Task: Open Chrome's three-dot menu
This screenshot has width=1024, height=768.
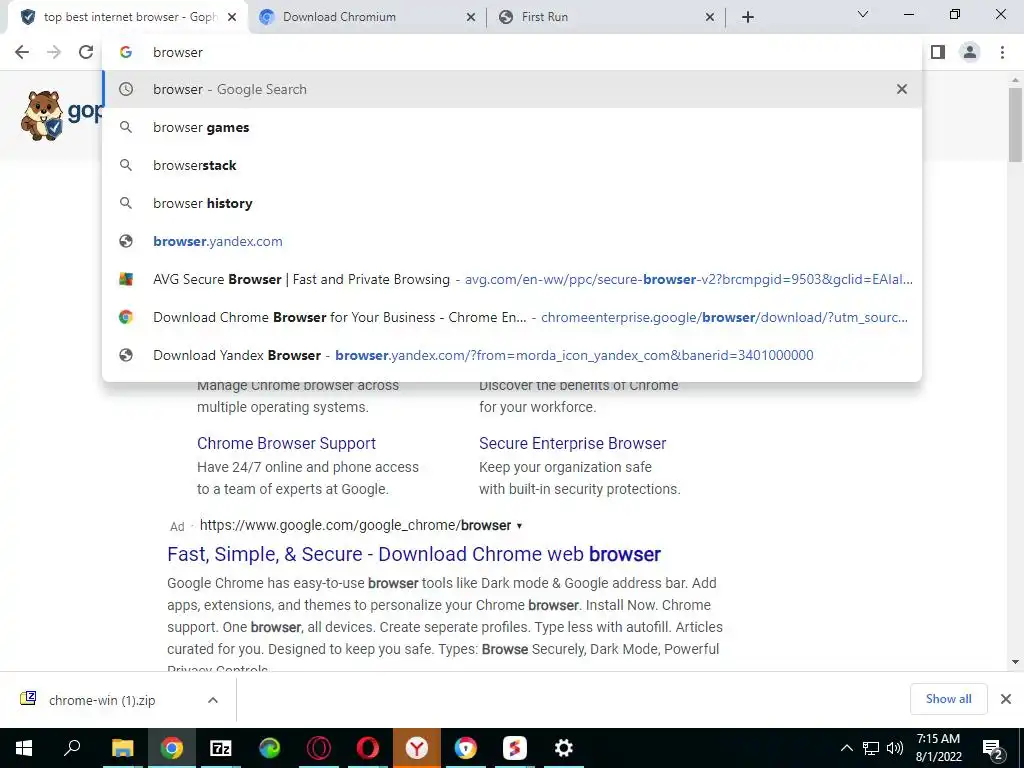Action: click(x=1002, y=52)
